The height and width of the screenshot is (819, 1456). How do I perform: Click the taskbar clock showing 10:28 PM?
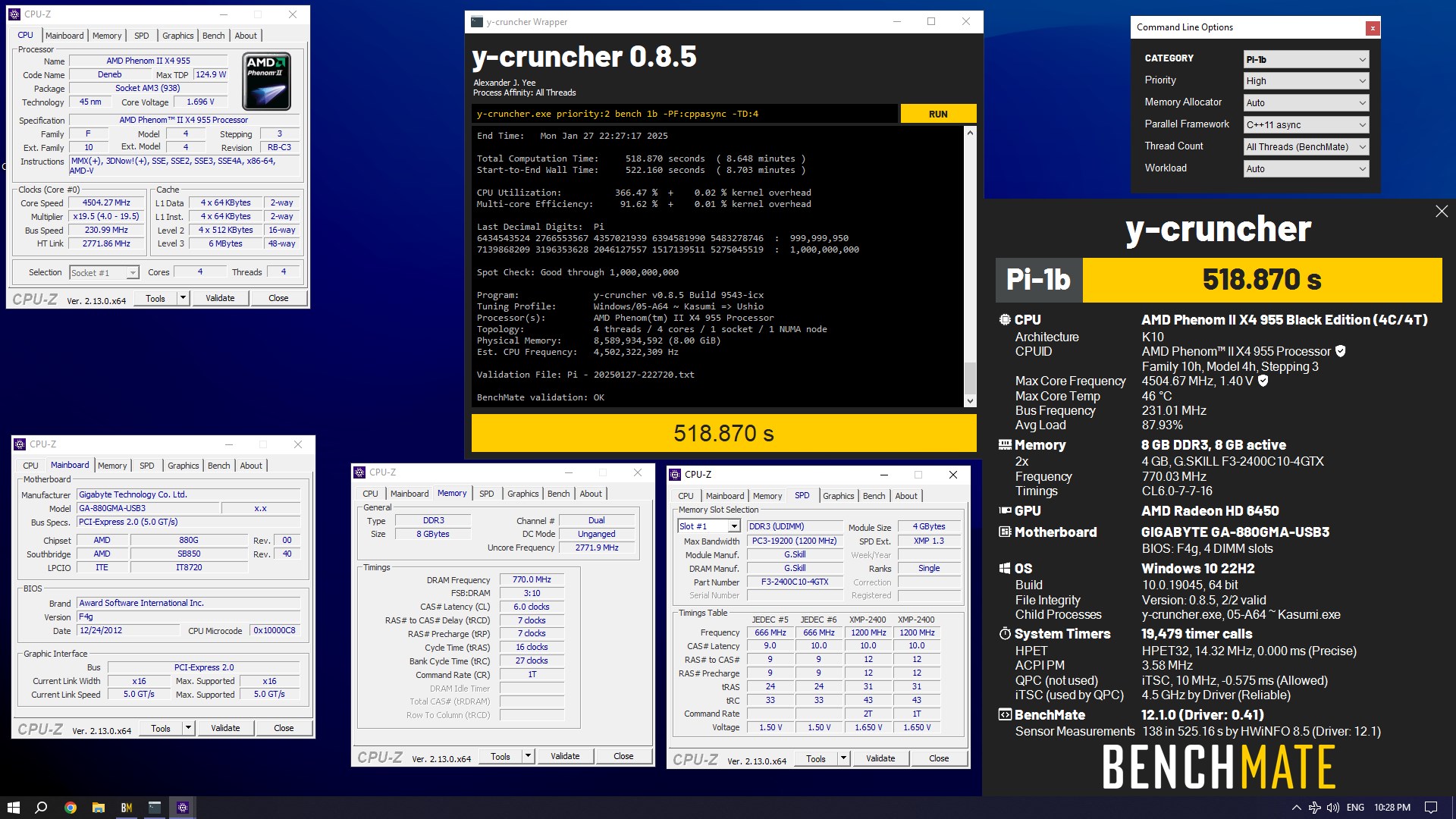click(x=1392, y=808)
